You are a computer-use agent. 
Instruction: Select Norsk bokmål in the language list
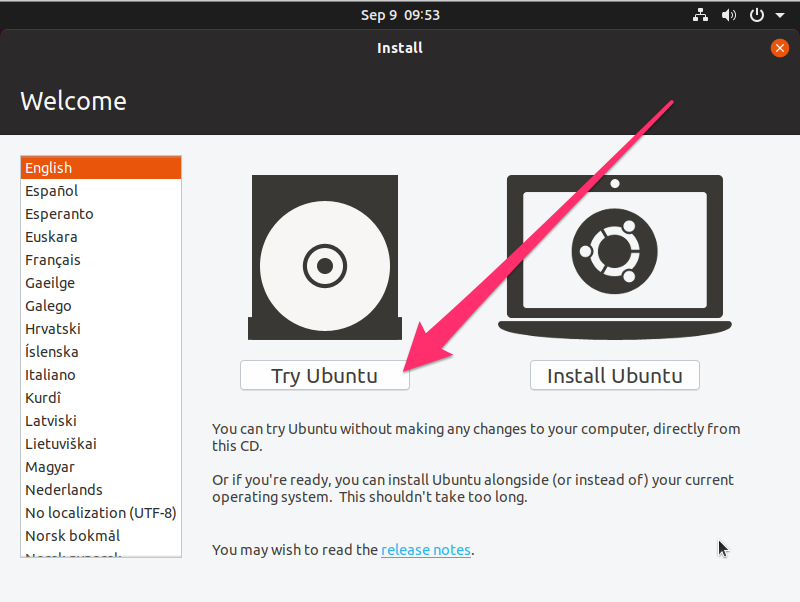point(101,535)
